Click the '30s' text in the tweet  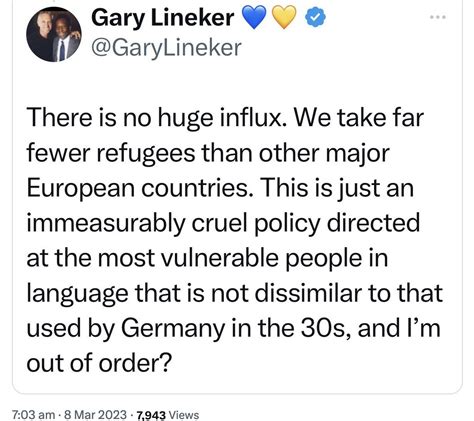pos(326,328)
